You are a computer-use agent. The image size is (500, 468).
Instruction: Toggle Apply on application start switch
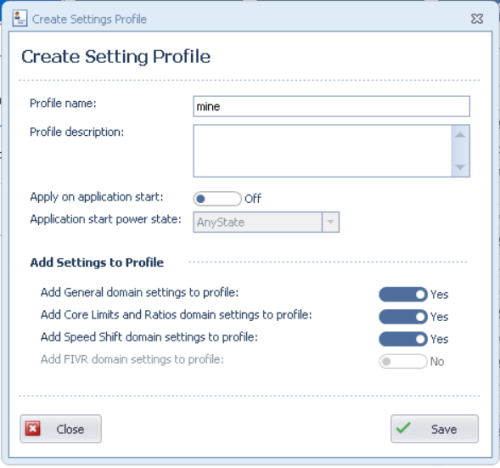[x=217, y=199]
